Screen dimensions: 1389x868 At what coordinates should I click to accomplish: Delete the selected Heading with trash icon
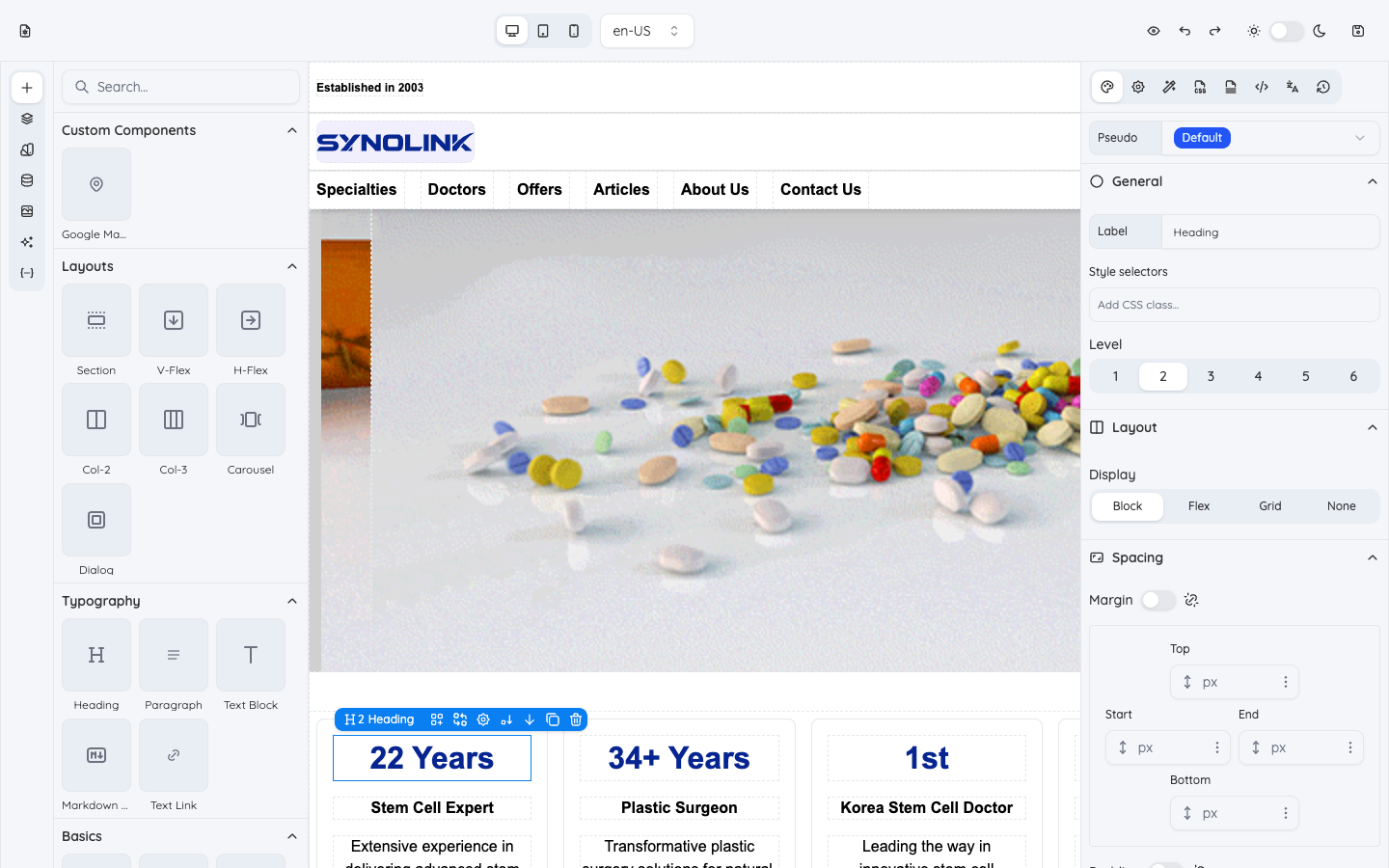576,719
